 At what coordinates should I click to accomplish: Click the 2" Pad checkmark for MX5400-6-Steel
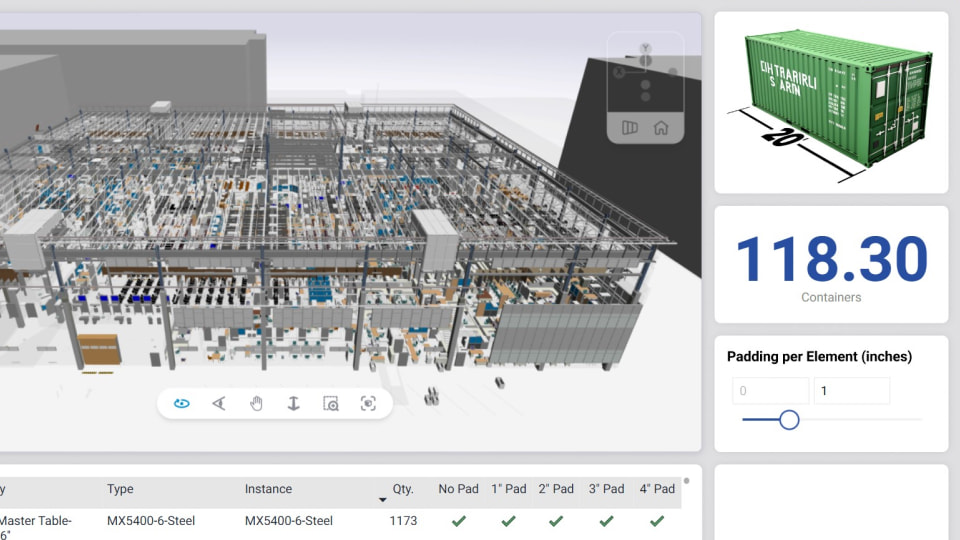click(x=556, y=521)
